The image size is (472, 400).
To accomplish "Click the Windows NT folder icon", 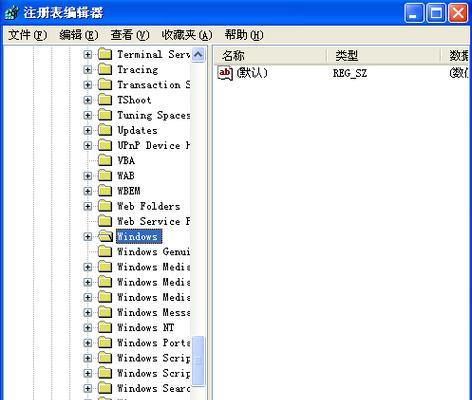I will (105, 327).
